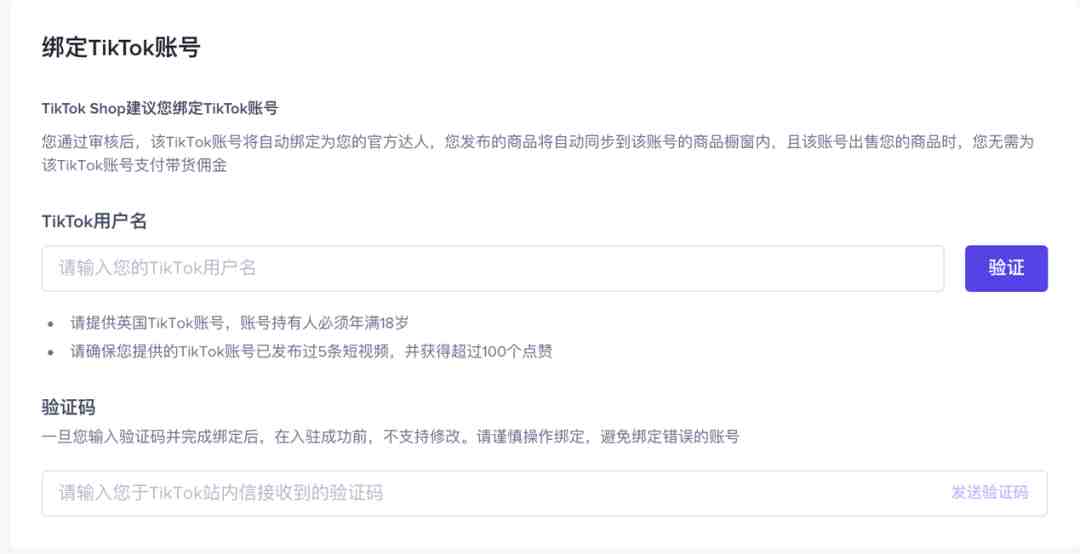Click the 绑定TikTok账号 page heading
Viewport: 1080px width, 554px height.
click(121, 48)
